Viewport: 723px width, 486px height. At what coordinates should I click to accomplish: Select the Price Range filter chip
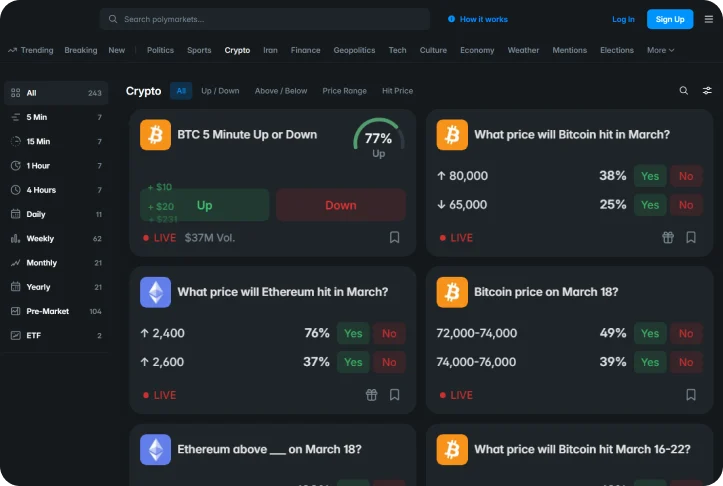point(344,91)
